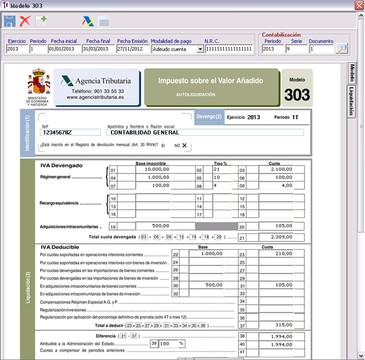
Task: Switch to the Liquidación side tab
Action: (351, 101)
